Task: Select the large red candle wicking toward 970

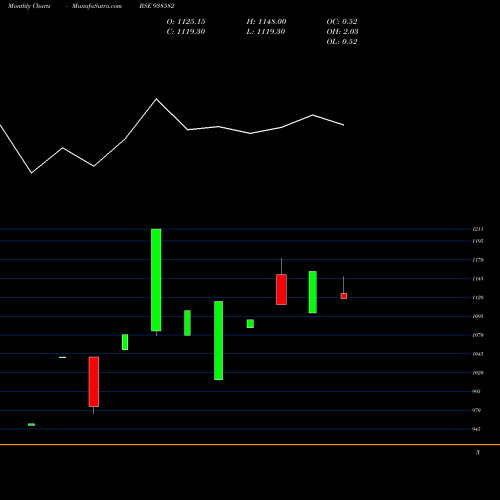Action: click(x=94, y=382)
